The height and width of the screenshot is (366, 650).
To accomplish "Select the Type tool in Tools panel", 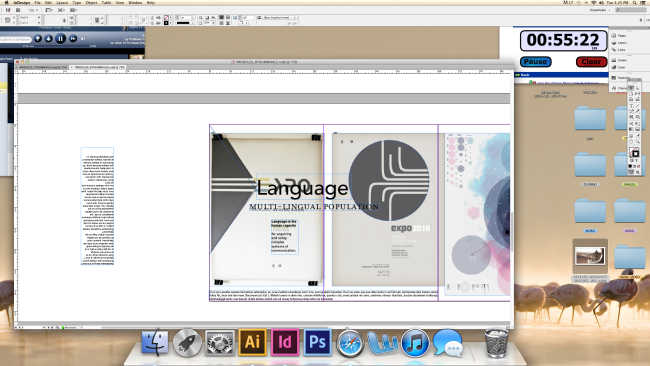I will tap(631, 106).
